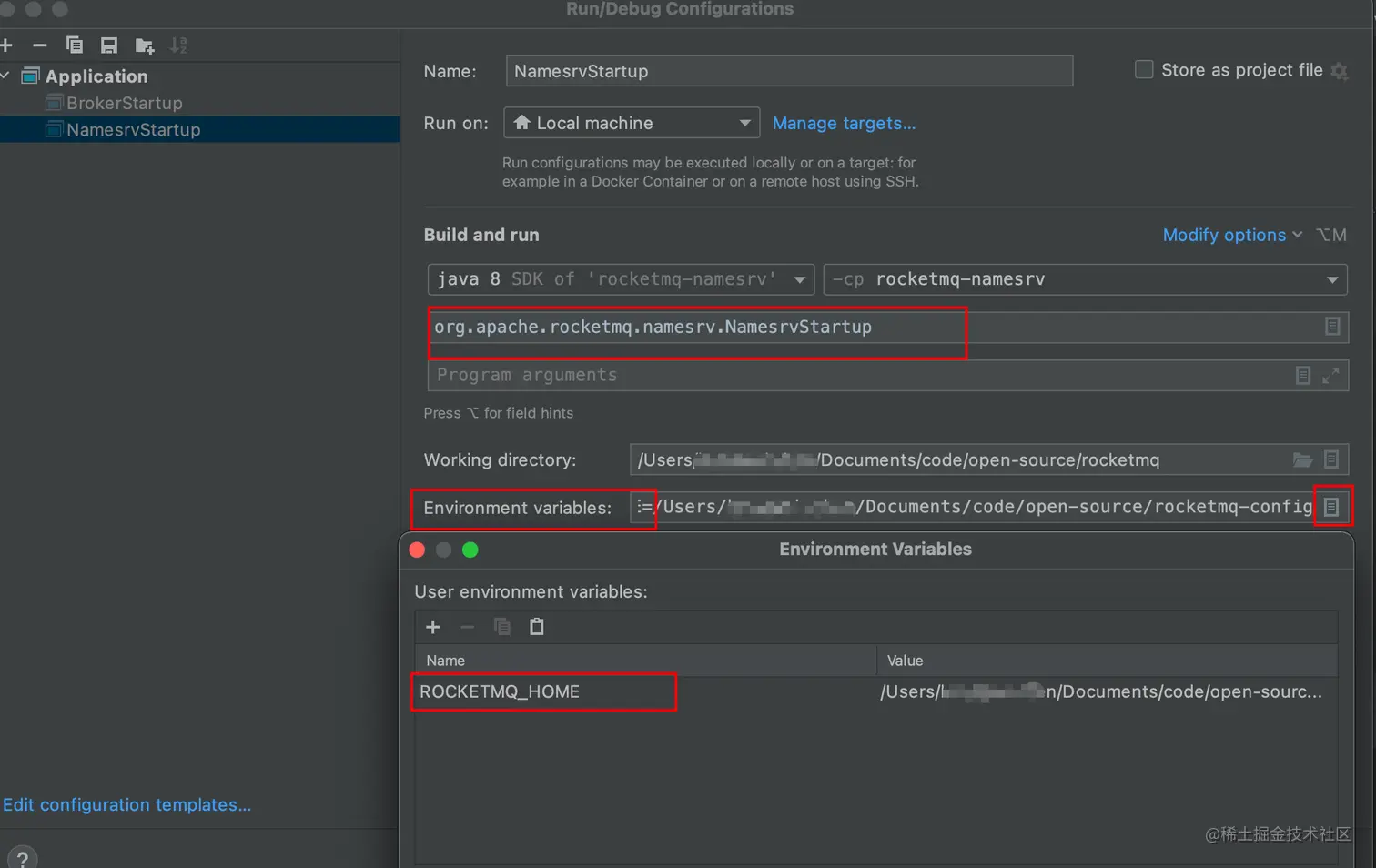Select the BrokerStartup configuration
The width and height of the screenshot is (1376, 868).
[x=125, y=103]
